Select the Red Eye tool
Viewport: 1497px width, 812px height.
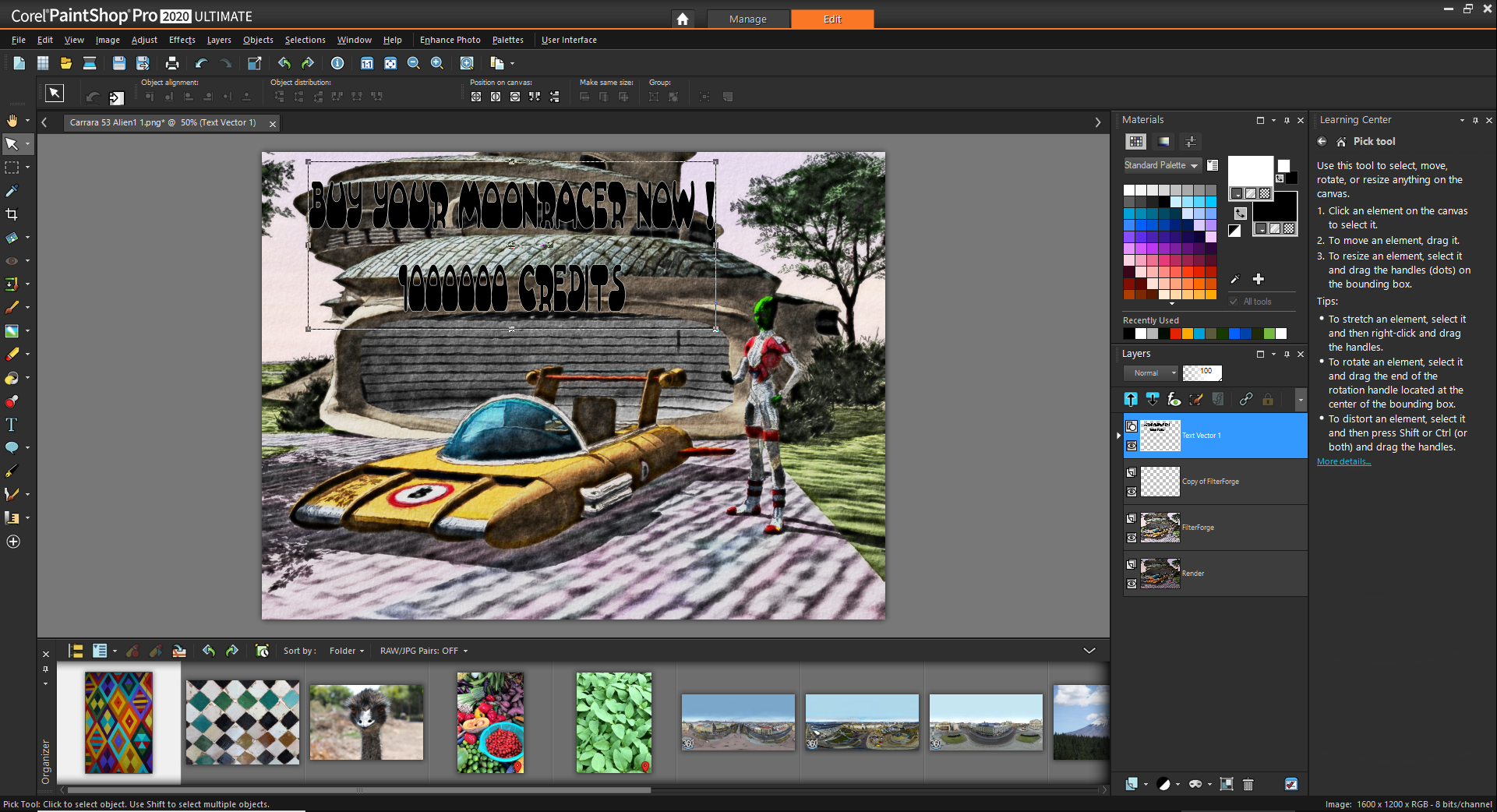(x=12, y=261)
